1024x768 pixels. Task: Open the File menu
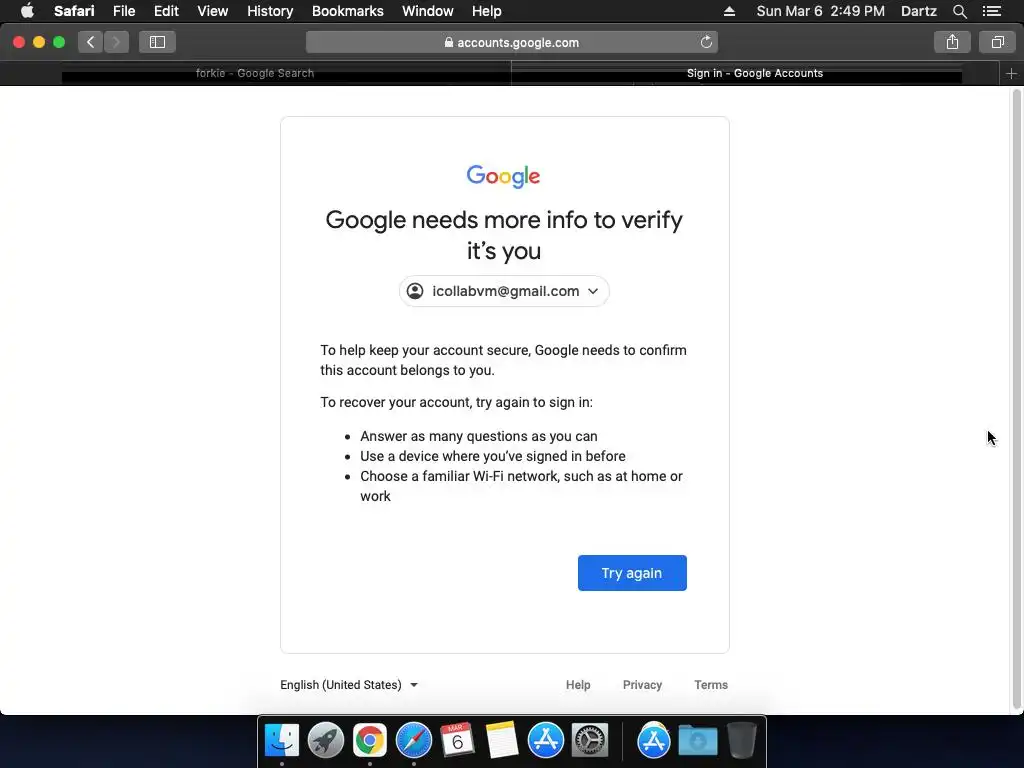pyautogui.click(x=124, y=11)
